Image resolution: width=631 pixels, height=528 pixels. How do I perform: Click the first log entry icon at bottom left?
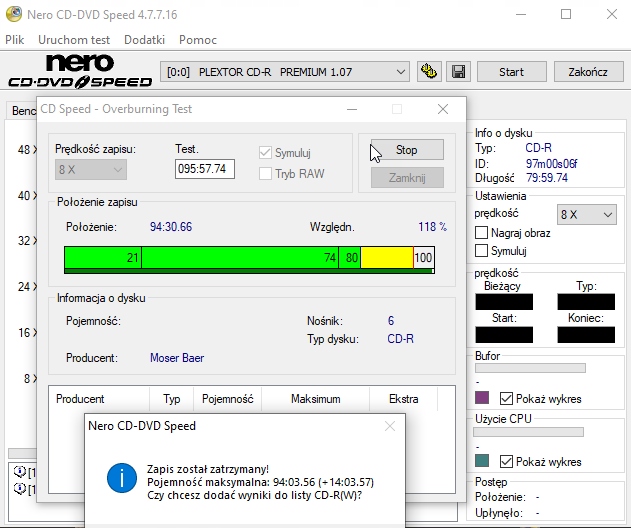click(19, 471)
